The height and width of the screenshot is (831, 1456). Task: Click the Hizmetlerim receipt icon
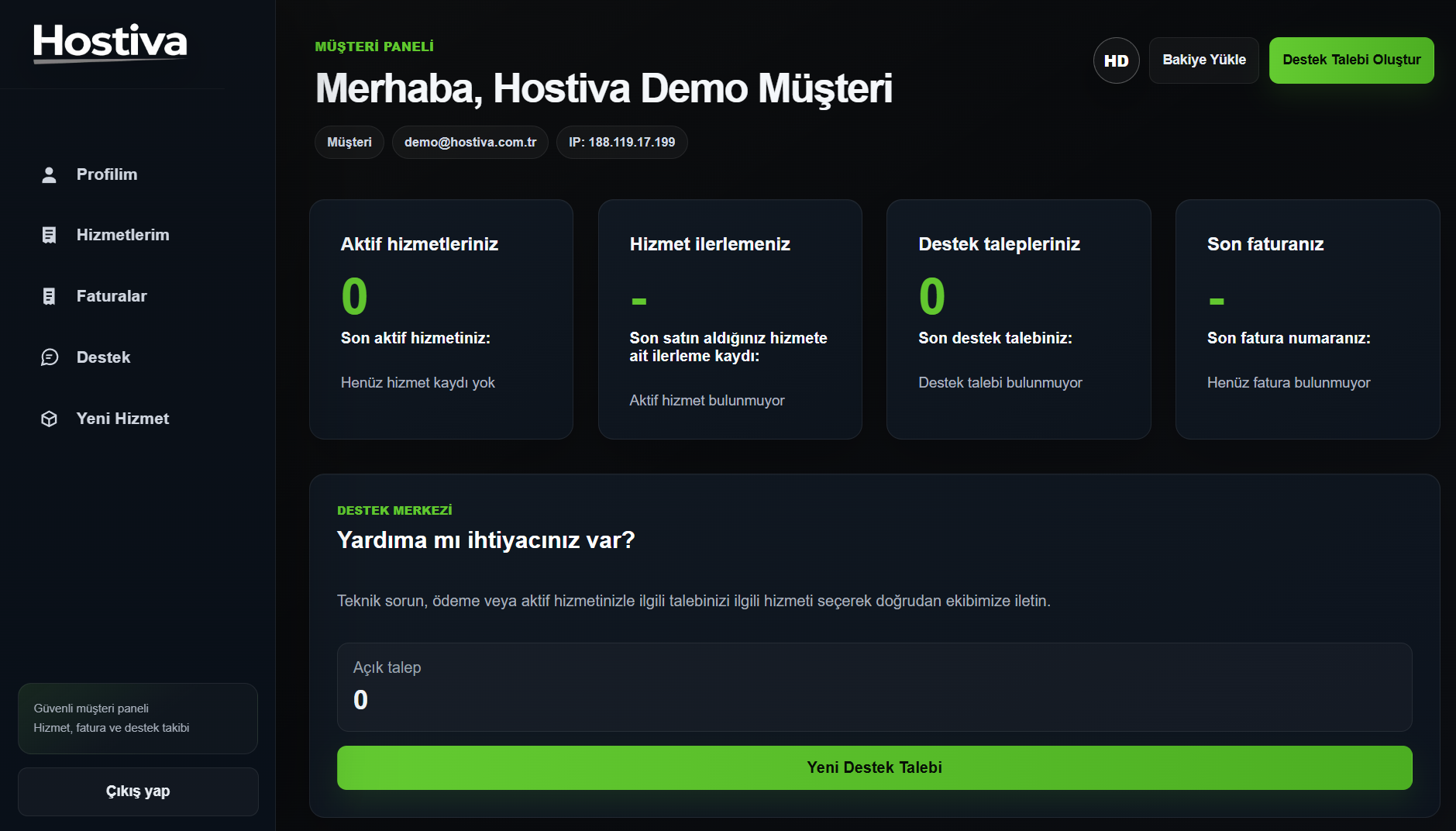(x=49, y=235)
